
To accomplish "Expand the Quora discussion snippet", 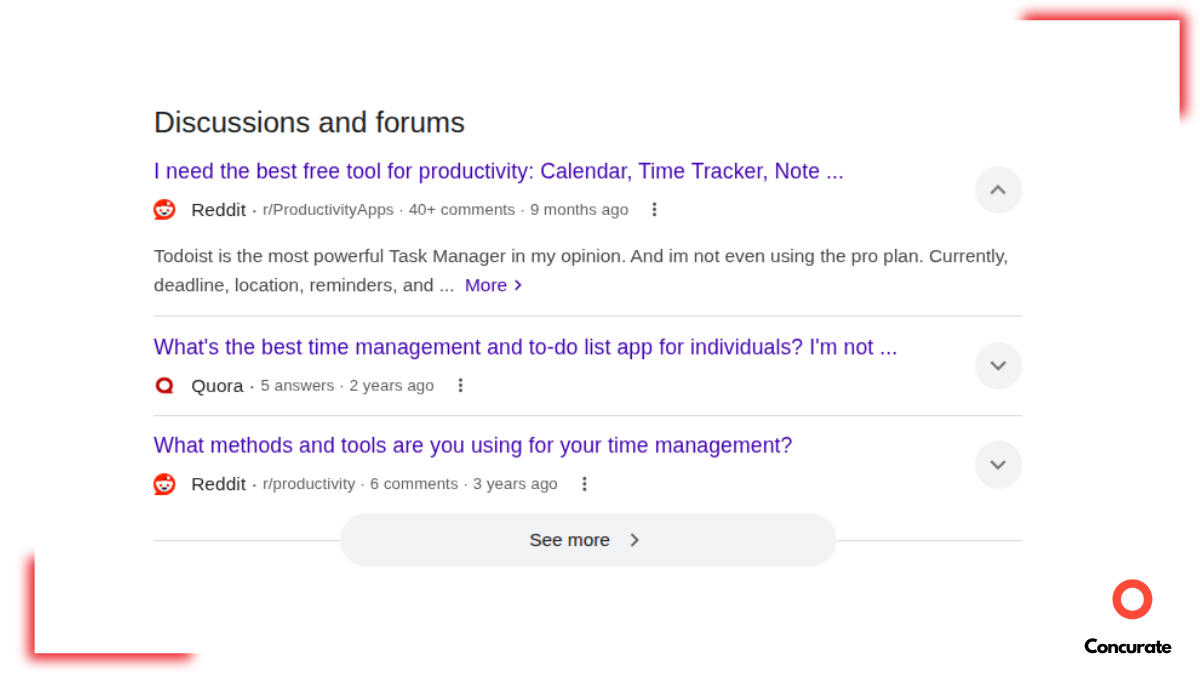I will [998, 366].
